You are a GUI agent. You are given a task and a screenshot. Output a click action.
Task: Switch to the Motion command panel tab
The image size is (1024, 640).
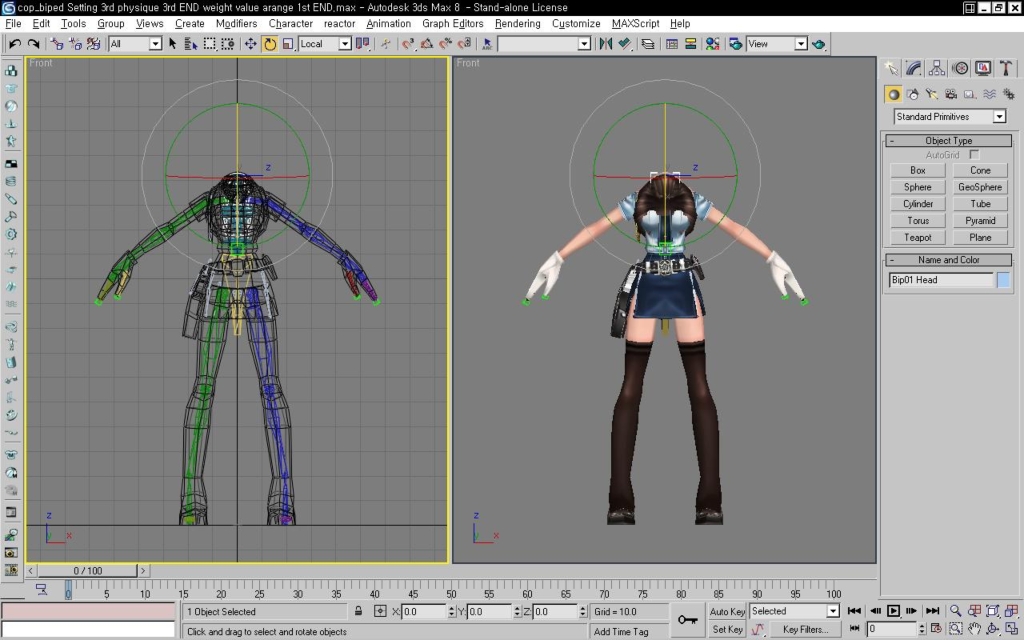pyautogui.click(x=960, y=68)
